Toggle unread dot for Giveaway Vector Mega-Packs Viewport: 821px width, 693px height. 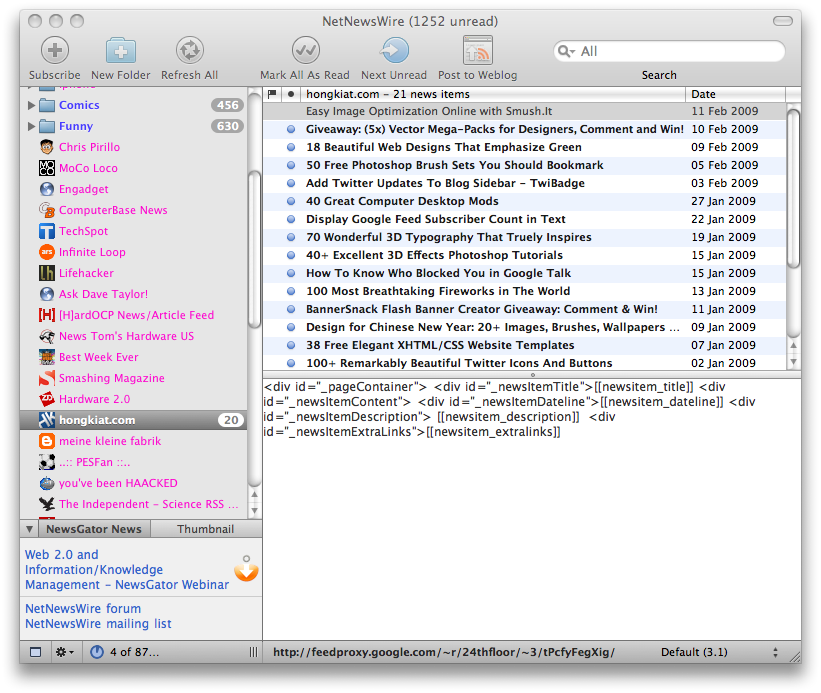[291, 129]
